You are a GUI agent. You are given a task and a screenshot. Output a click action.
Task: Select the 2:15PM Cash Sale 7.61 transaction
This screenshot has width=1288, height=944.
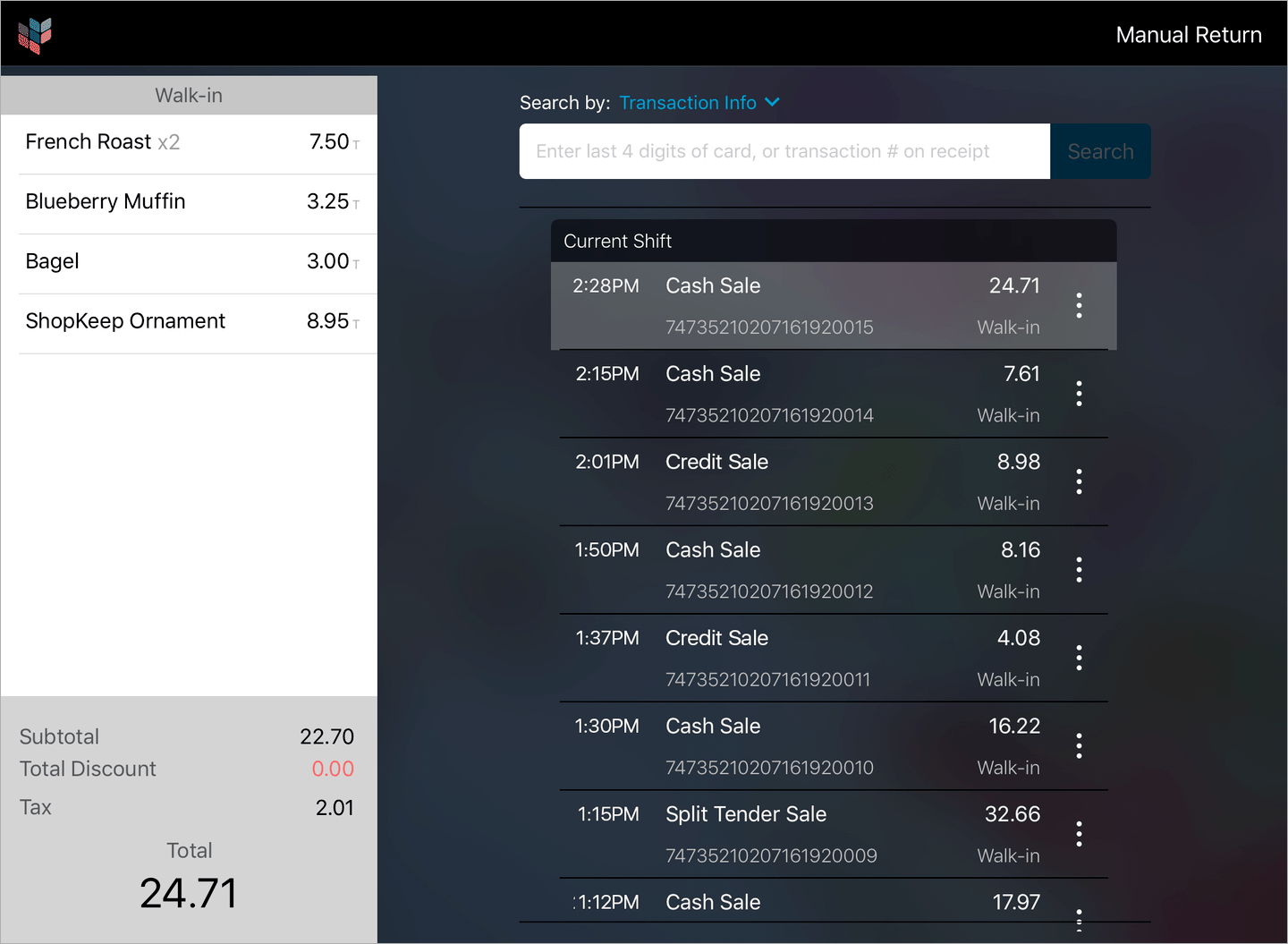(x=834, y=394)
